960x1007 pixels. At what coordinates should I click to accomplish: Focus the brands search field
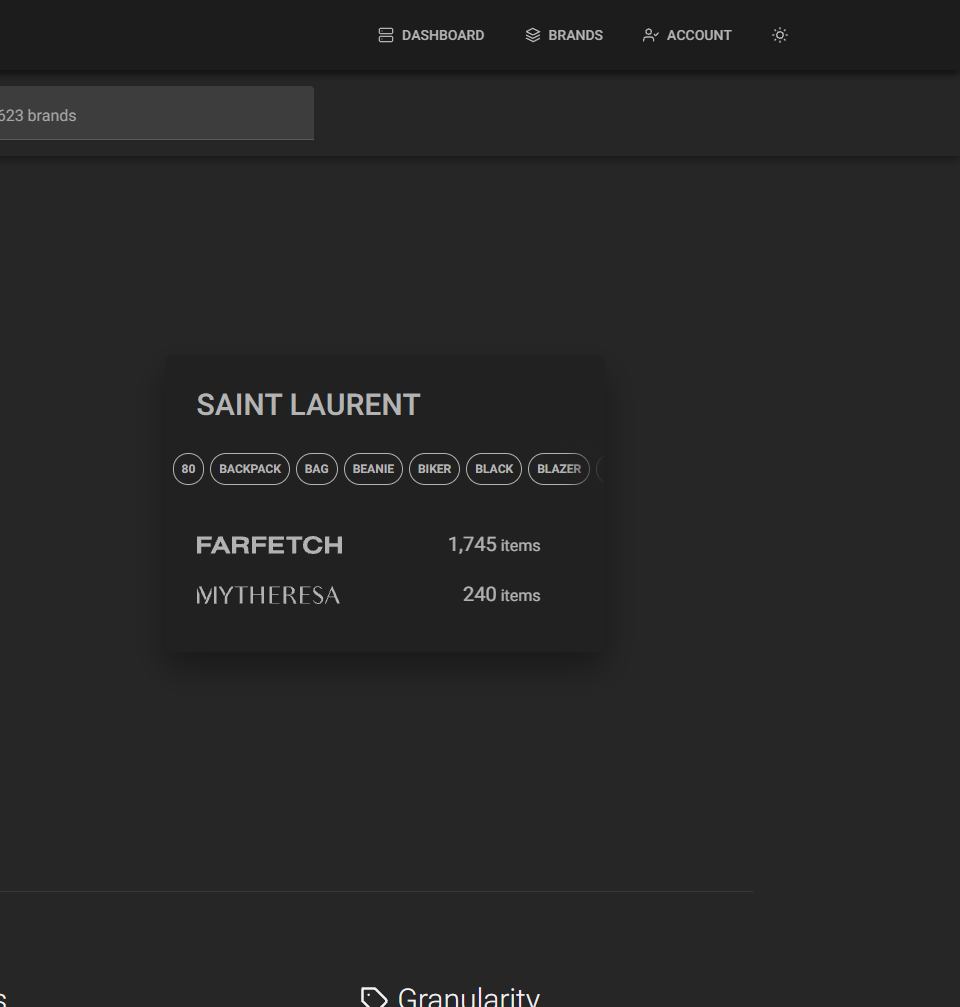157,113
